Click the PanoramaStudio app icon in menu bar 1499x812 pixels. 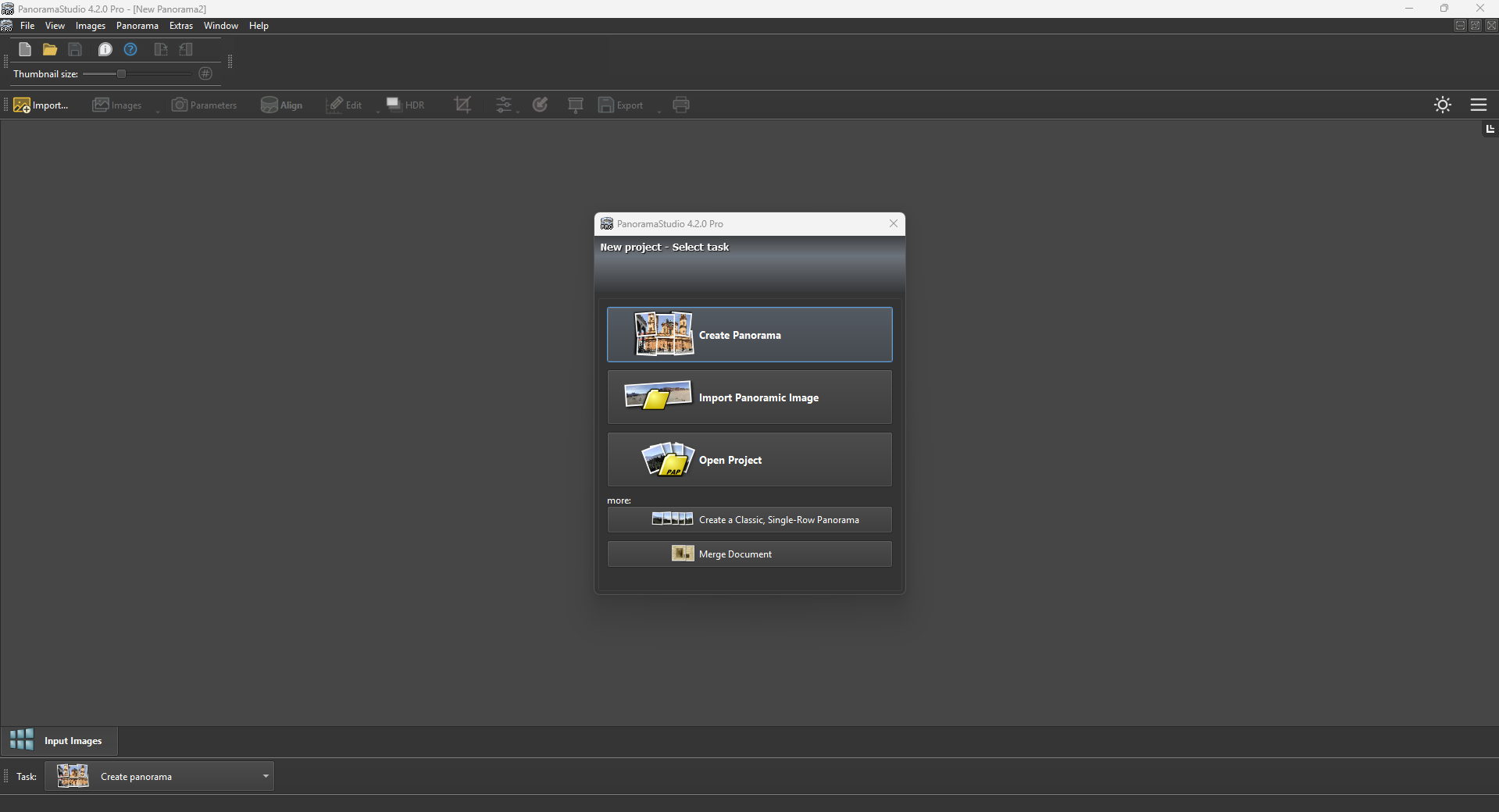(6, 26)
